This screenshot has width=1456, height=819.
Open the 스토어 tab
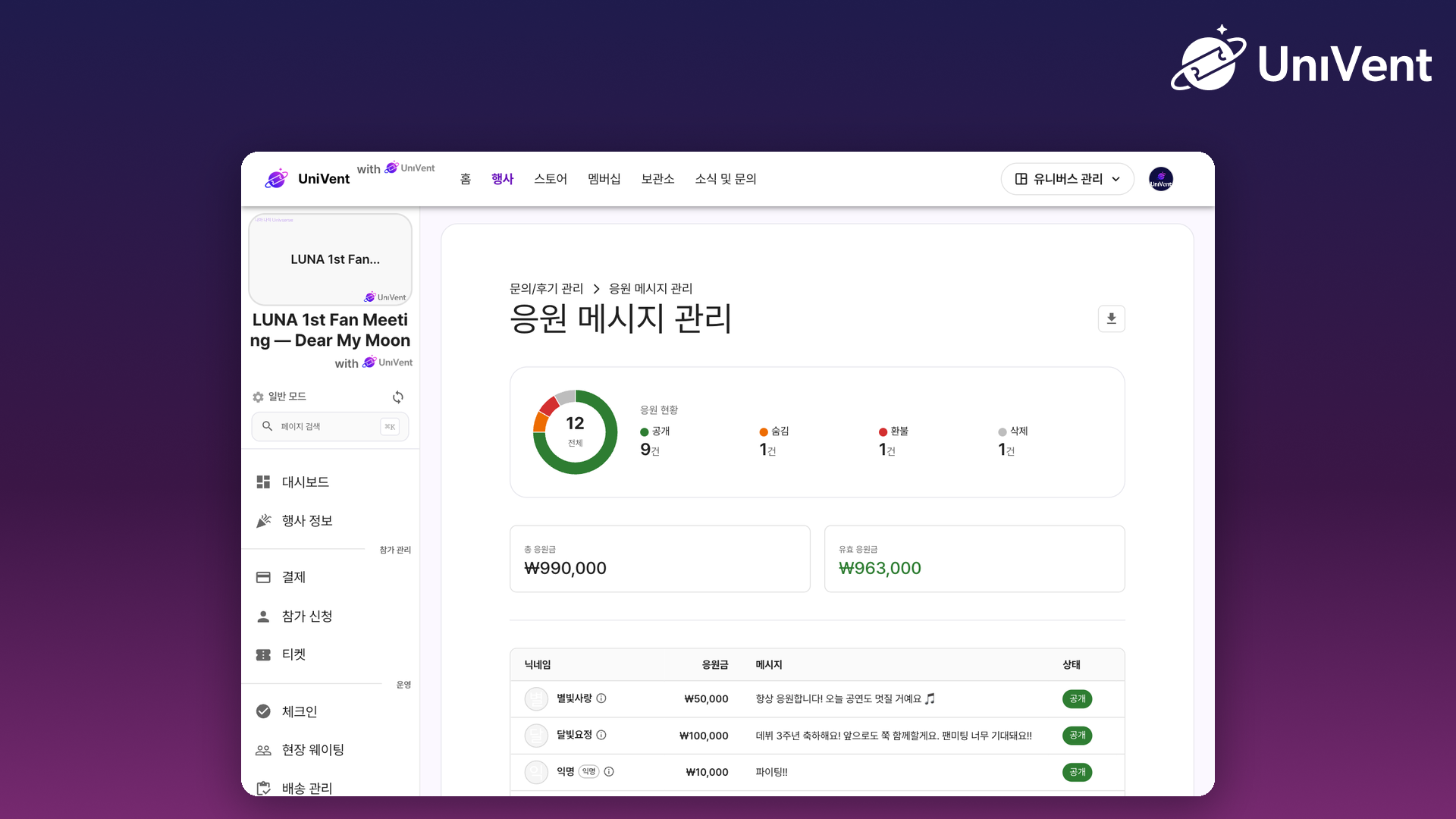(x=551, y=179)
